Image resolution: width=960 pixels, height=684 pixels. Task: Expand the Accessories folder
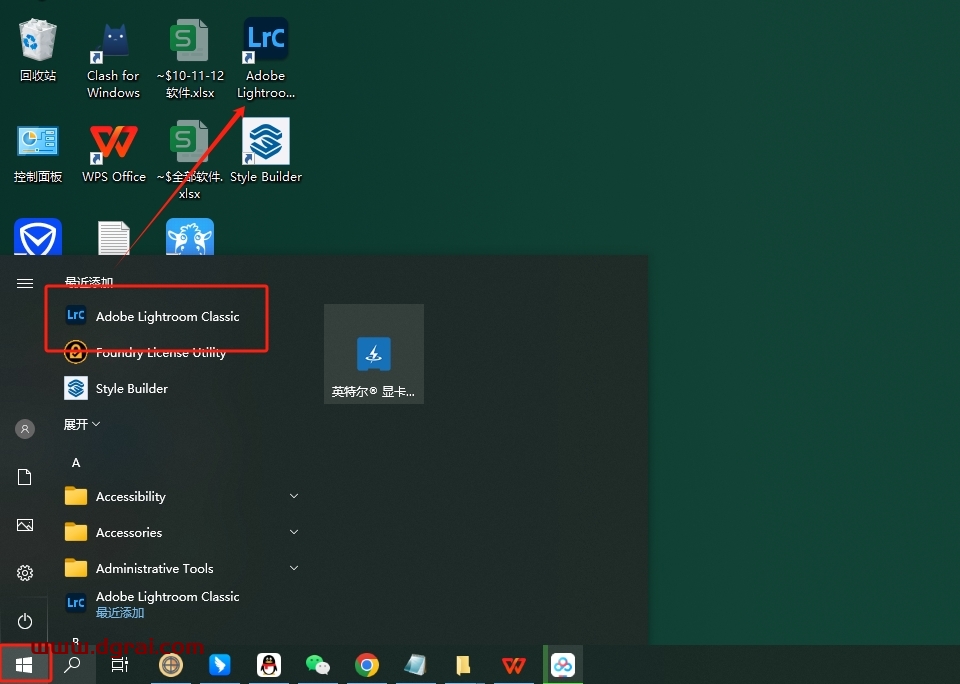tap(181, 533)
